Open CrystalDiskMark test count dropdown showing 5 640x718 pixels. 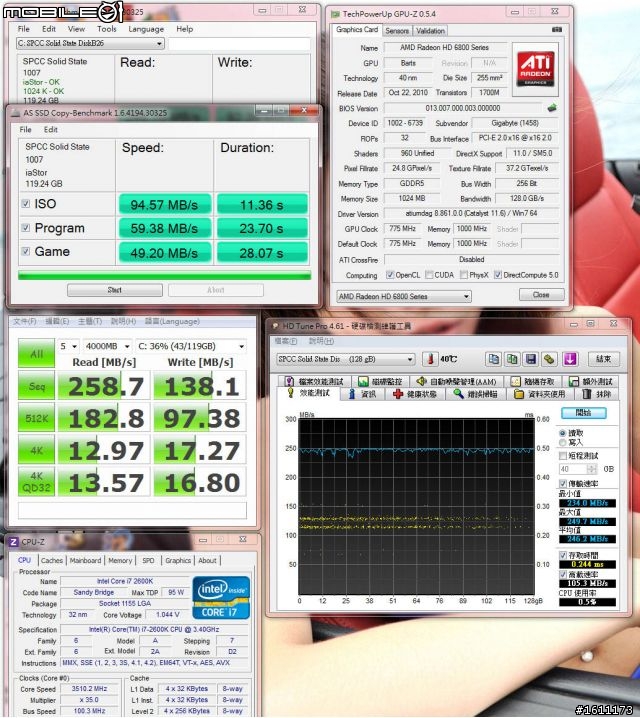click(x=68, y=346)
